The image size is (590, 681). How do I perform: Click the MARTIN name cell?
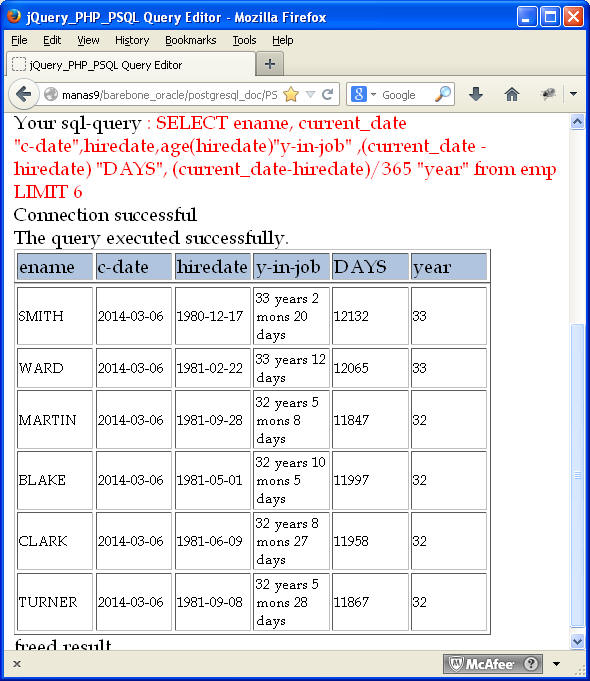pyautogui.click(x=55, y=420)
